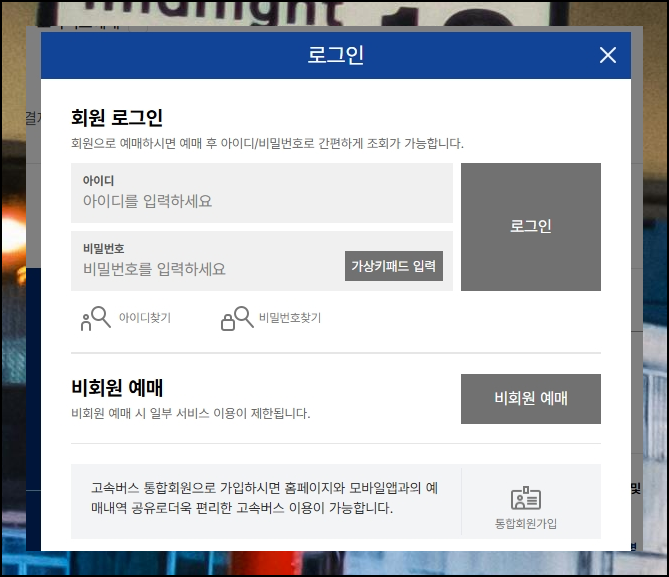
Task: Close the 로그인 dialog with X icon
Action: 608,55
